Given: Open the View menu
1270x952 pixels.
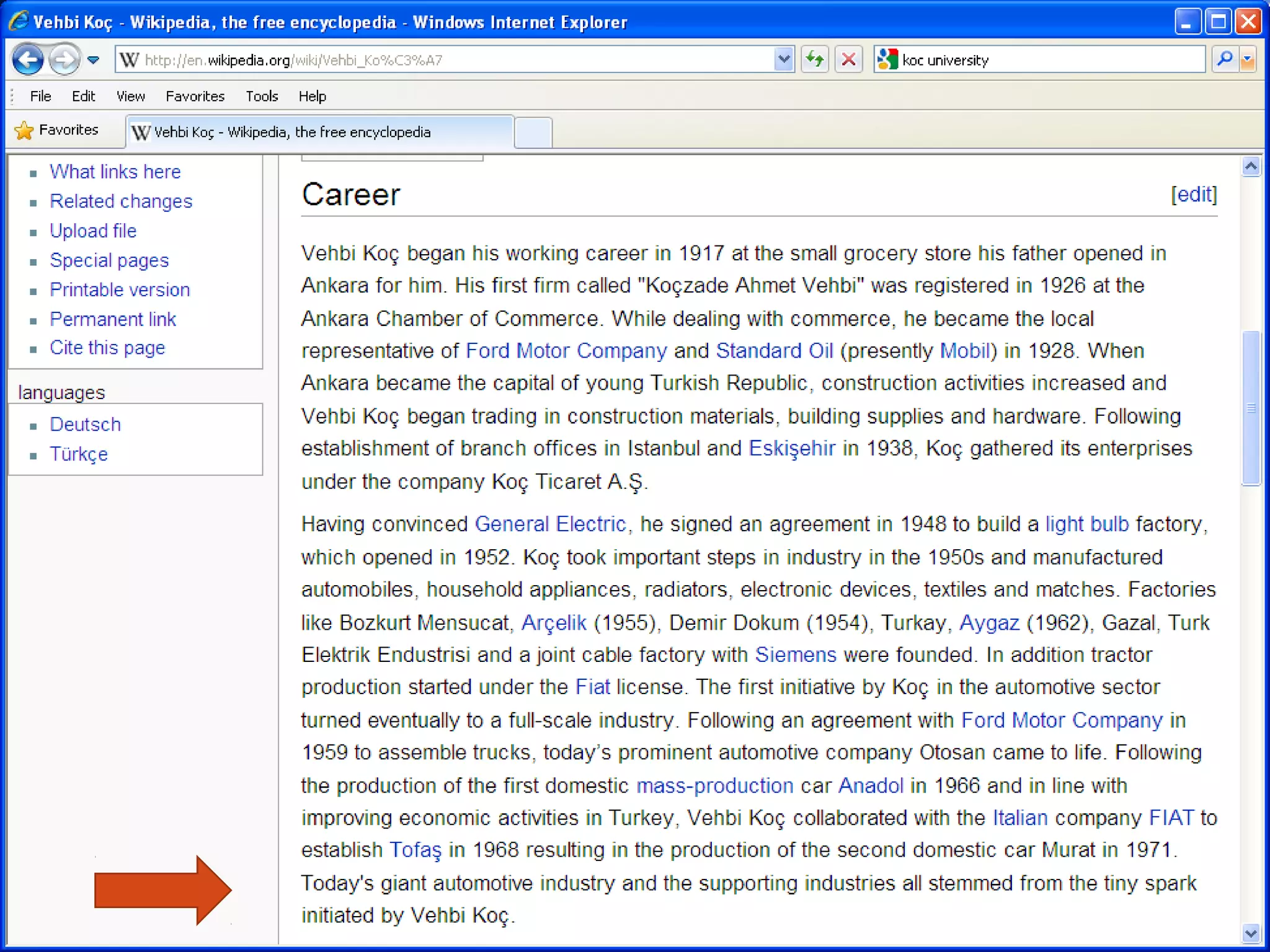Looking at the screenshot, I should [x=130, y=96].
